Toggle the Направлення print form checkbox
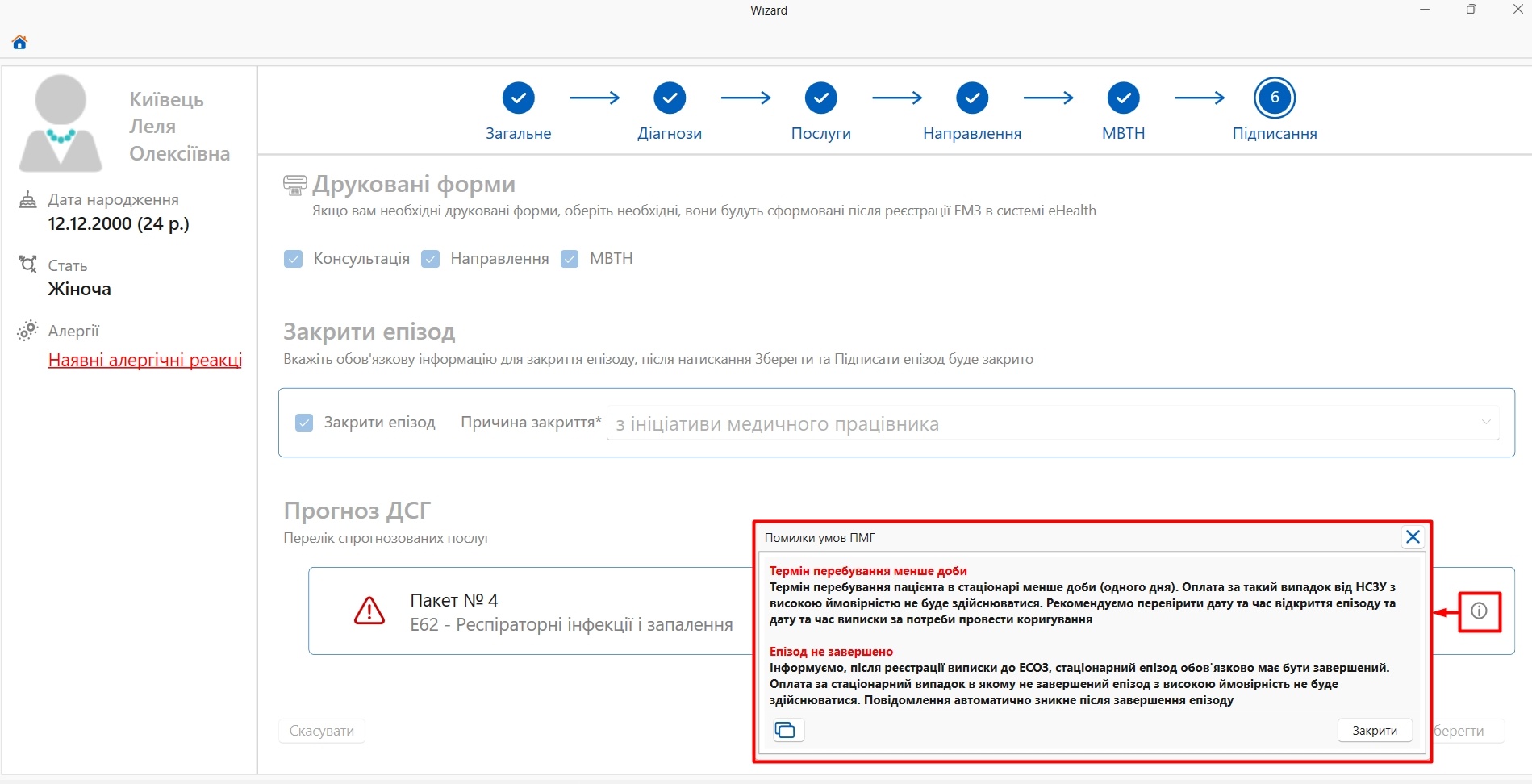Viewport: 1532px width, 784px height. tap(431, 259)
